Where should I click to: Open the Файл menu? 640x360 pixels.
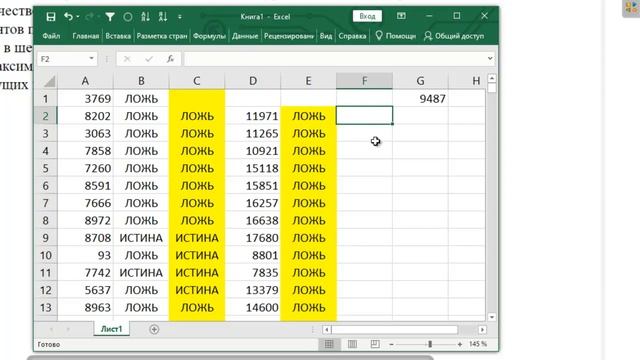tap(51, 36)
